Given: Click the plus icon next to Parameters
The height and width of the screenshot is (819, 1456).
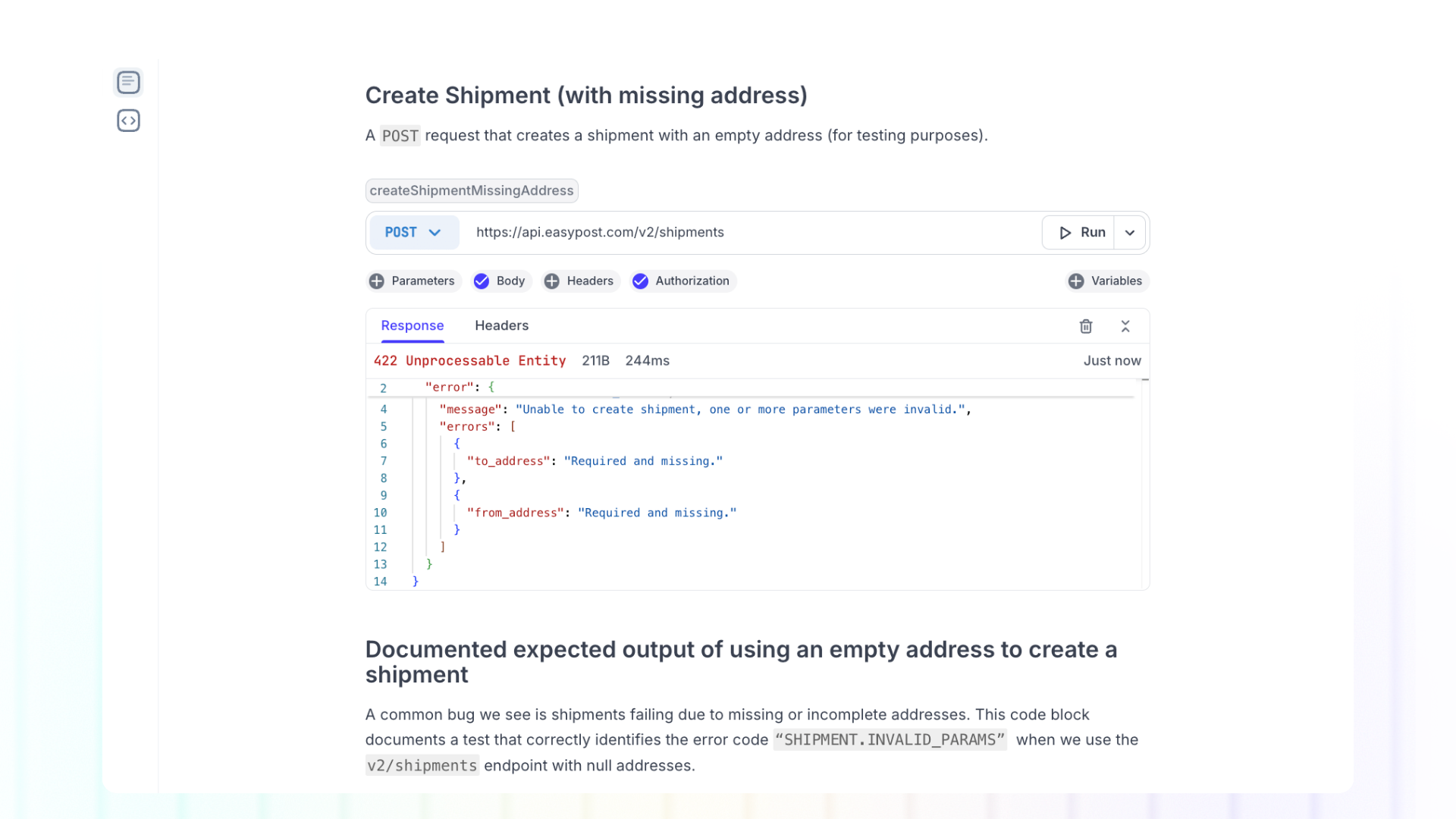Looking at the screenshot, I should tap(377, 281).
